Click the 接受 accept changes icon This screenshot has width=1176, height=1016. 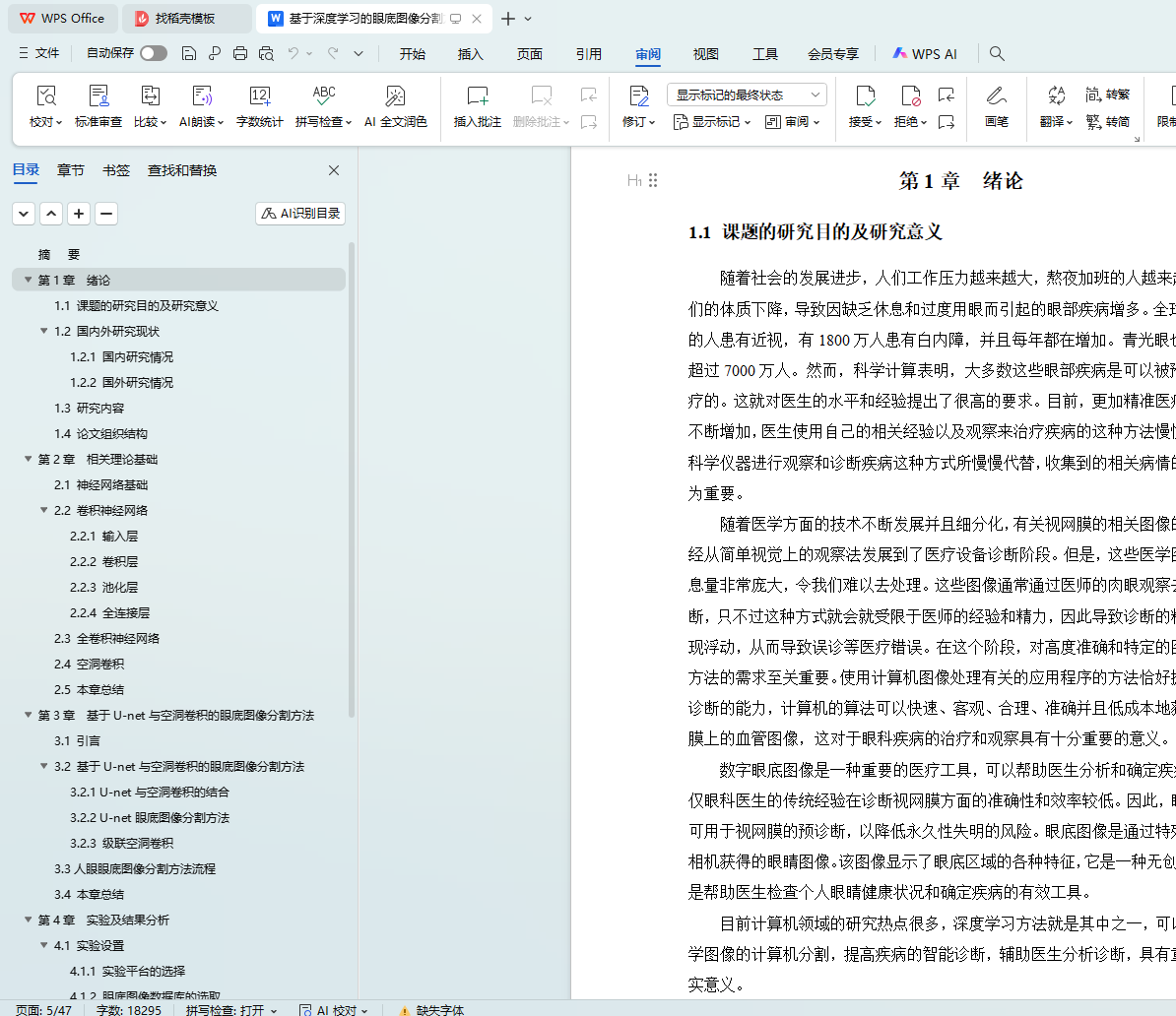pyautogui.click(x=865, y=96)
